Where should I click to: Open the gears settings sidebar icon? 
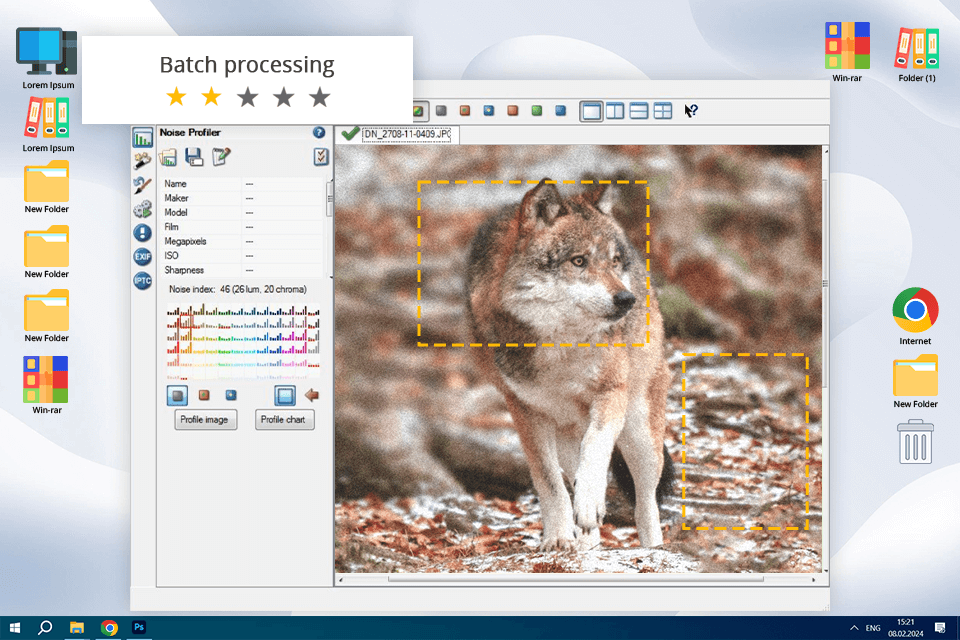tap(143, 209)
